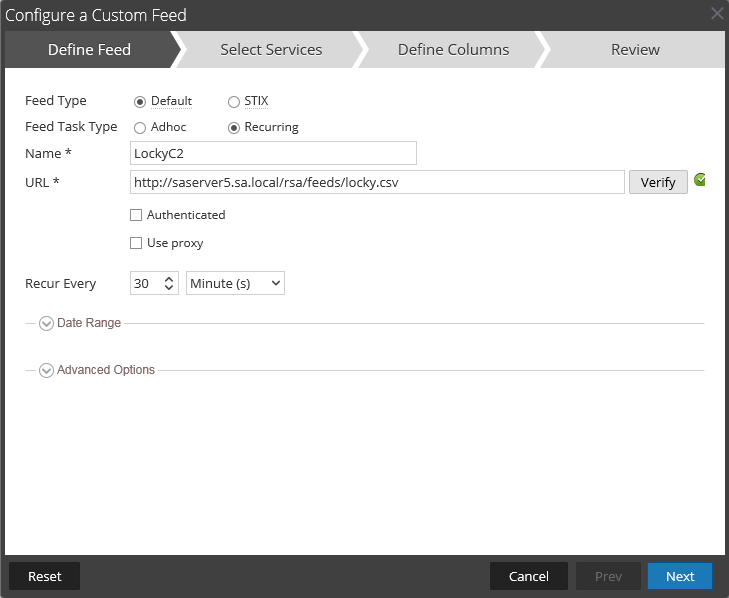Click the Next button

point(679,576)
